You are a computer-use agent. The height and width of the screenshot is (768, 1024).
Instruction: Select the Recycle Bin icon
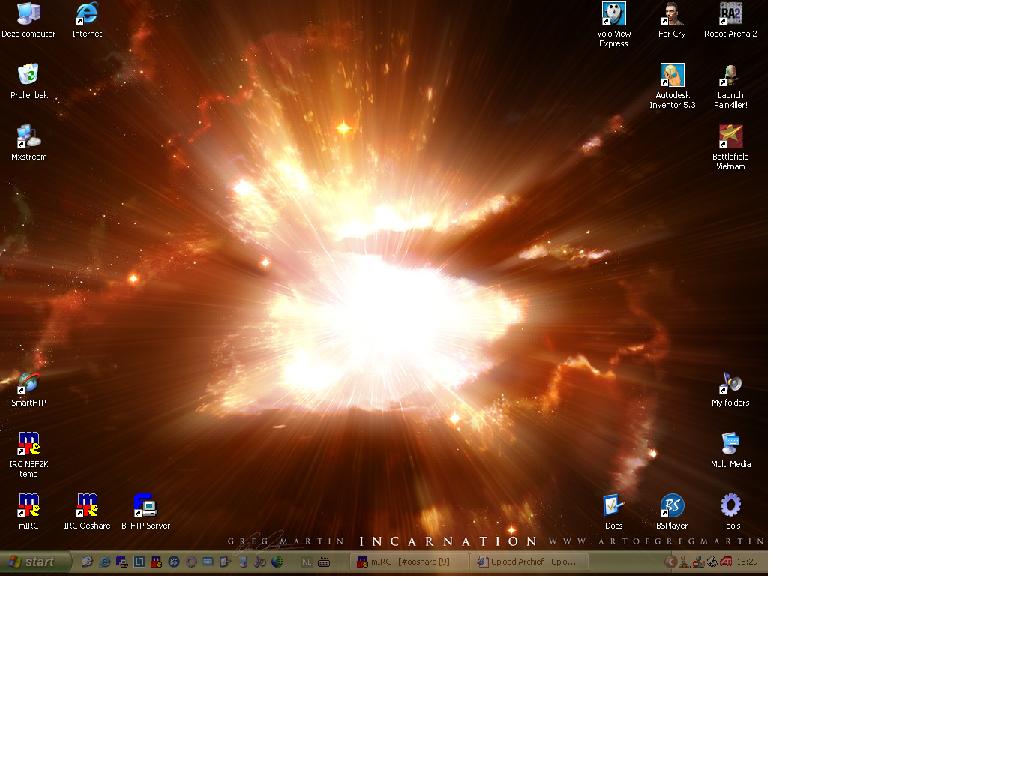(x=28, y=76)
